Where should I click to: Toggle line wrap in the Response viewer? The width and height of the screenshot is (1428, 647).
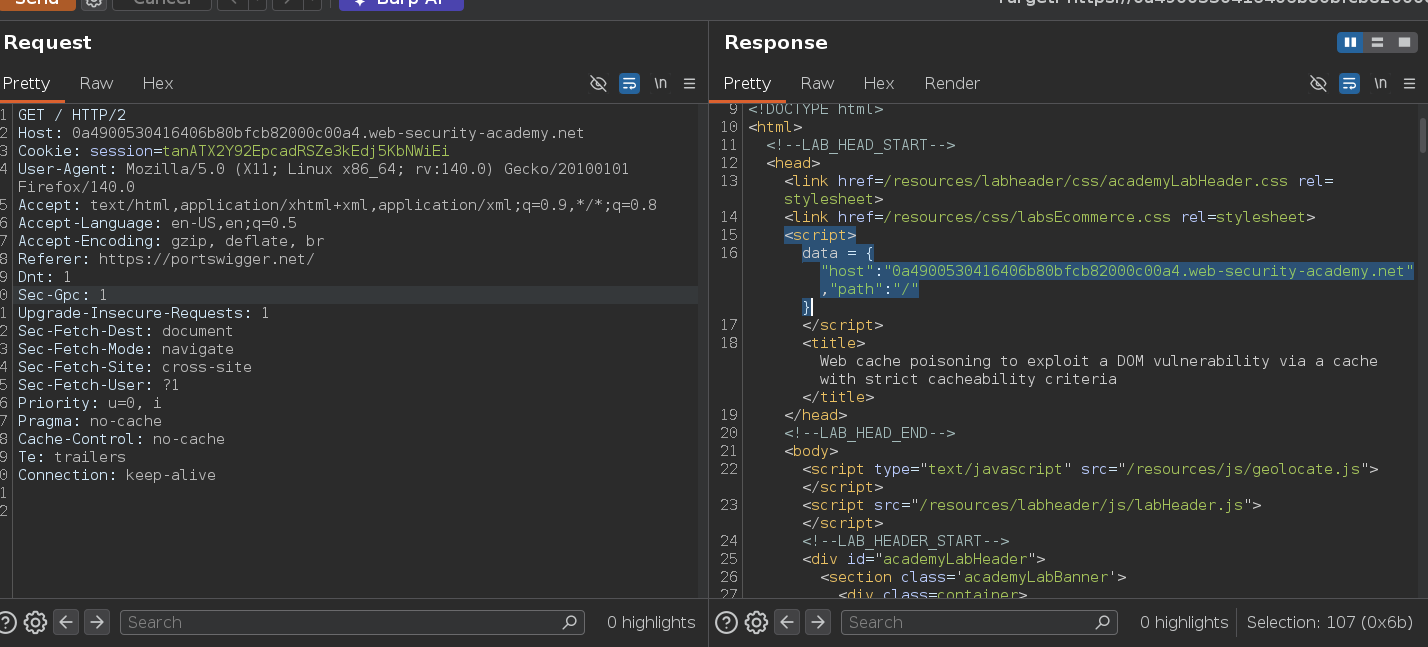(1349, 83)
